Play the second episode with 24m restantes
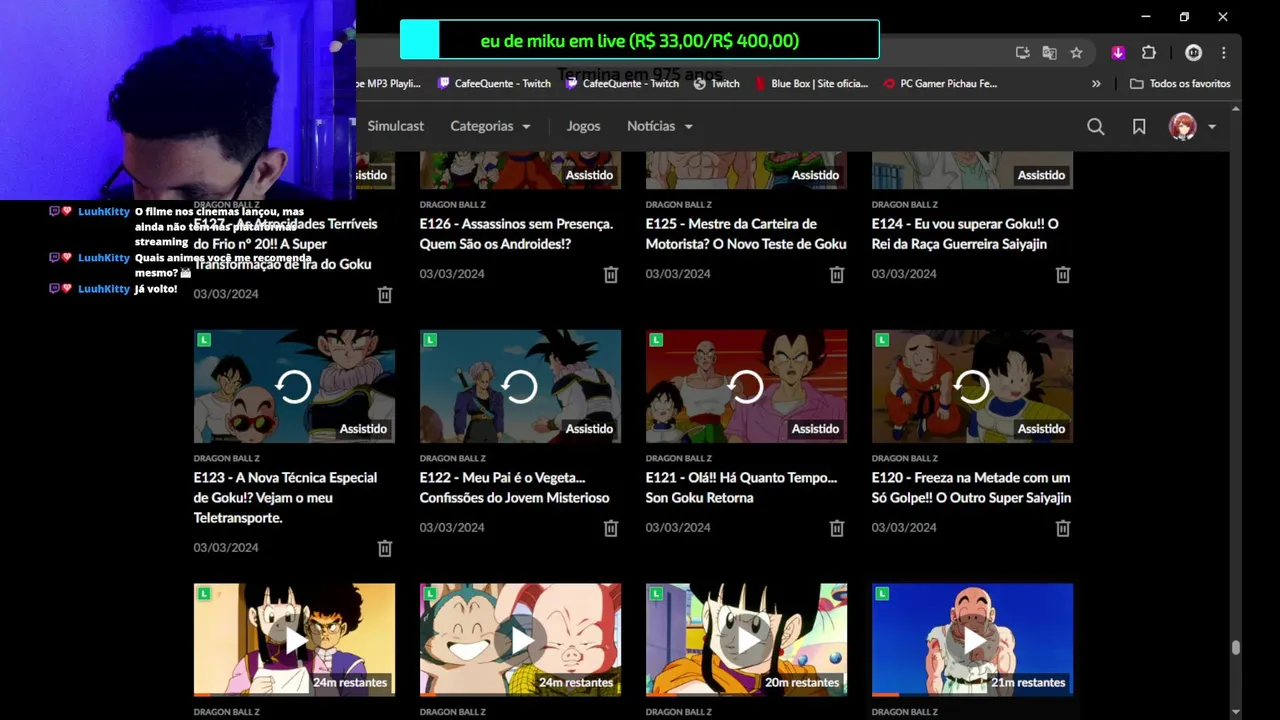This screenshot has height=720, width=1280. pyautogui.click(x=520, y=640)
